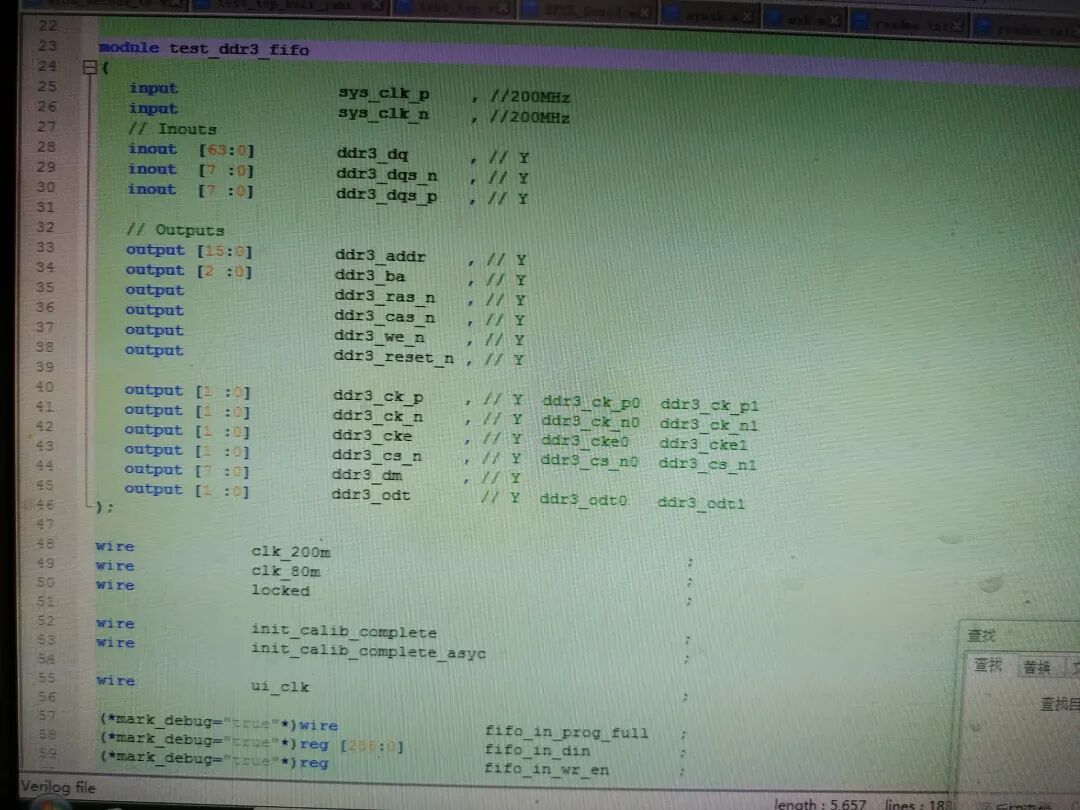This screenshot has height=810, width=1080.
Task: Click the ddr3_dm port name
Action: 367,475
